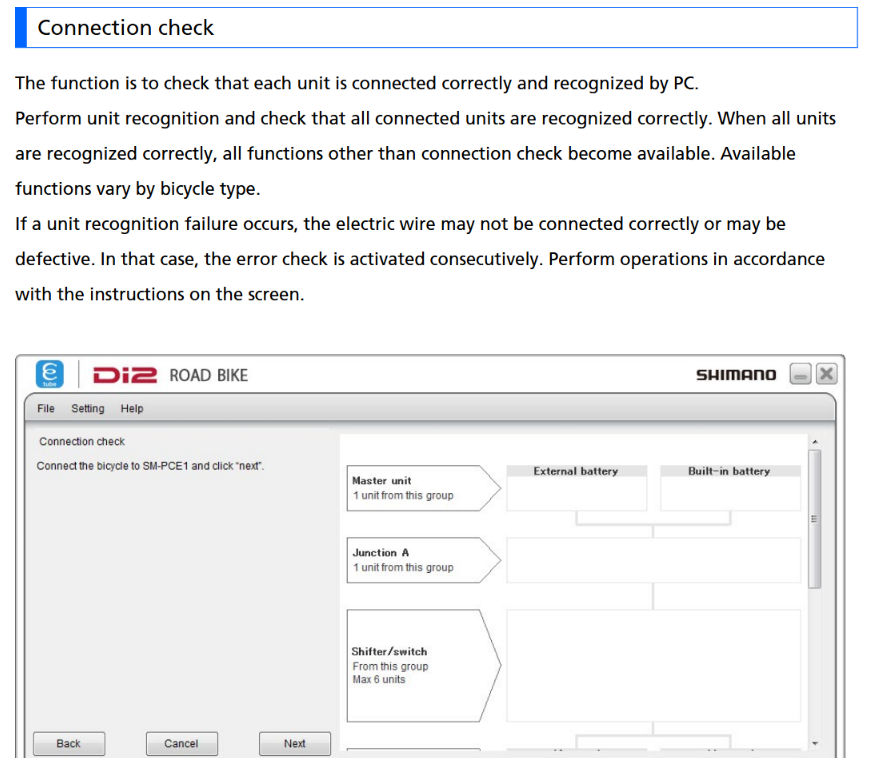The width and height of the screenshot is (875, 758).
Task: Open the File menu
Action: 46,408
